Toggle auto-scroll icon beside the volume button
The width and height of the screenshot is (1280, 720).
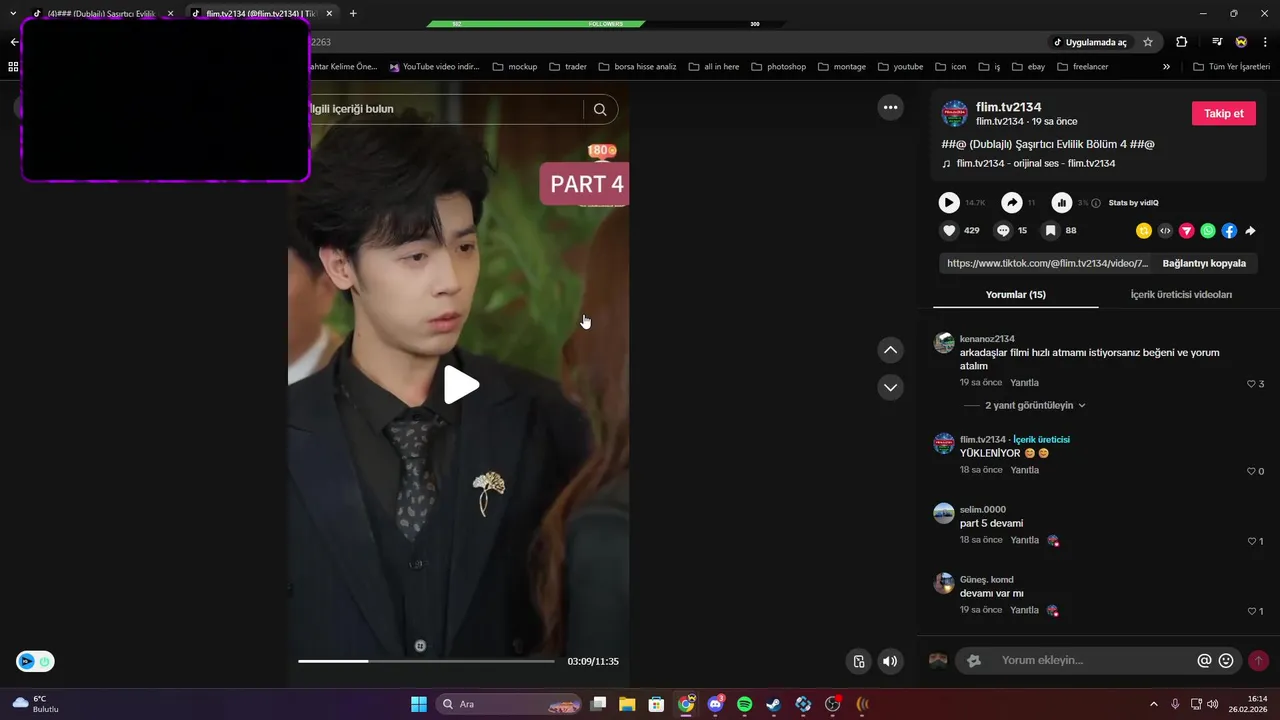coord(858,661)
